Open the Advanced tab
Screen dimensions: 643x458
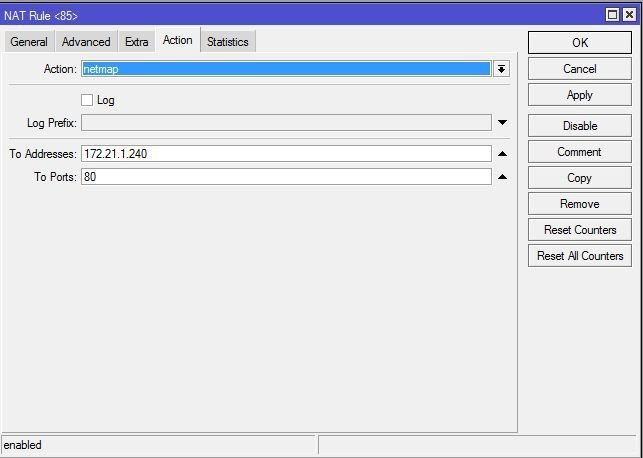pyautogui.click(x=86, y=42)
